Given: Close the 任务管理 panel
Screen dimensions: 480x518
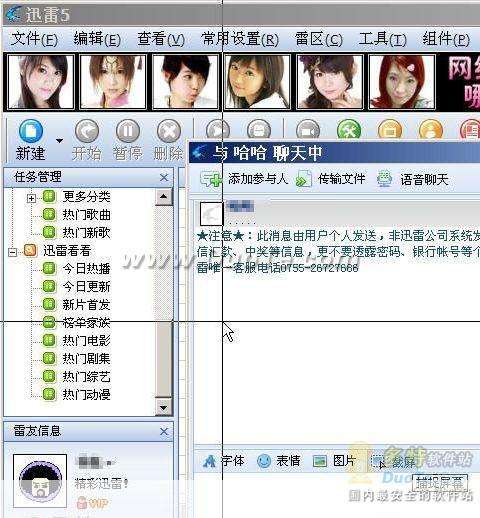Looking at the screenshot, I should click(x=164, y=177).
